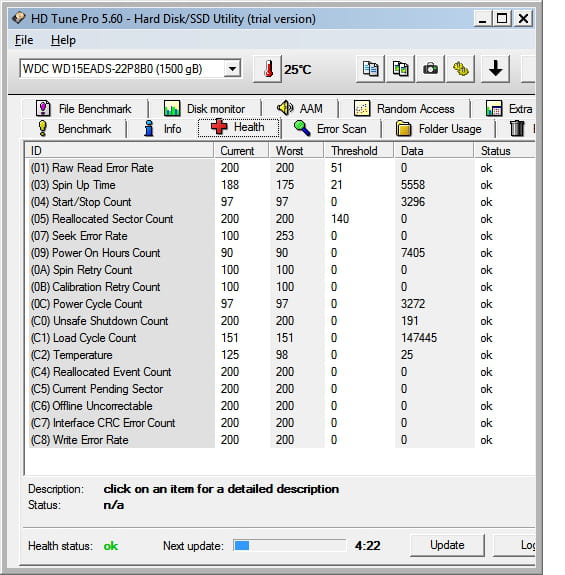Click the Threshold column header
Image resolution: width=565 pixels, height=575 pixels.
(x=359, y=150)
